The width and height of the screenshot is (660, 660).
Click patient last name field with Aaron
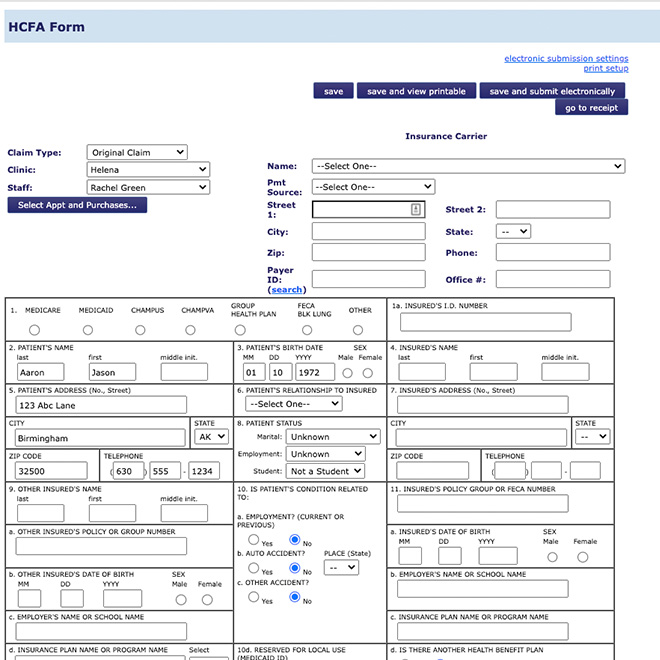point(40,372)
